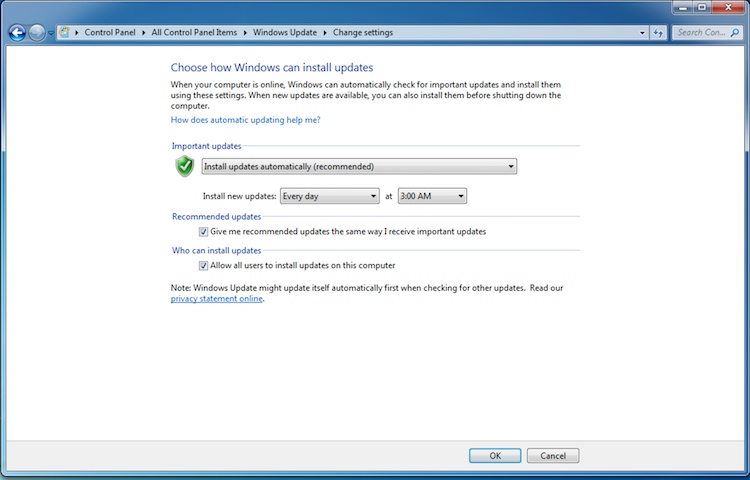The width and height of the screenshot is (750, 480).
Task: Toggle 'Give me recommended updates' checkbox
Action: pos(203,232)
